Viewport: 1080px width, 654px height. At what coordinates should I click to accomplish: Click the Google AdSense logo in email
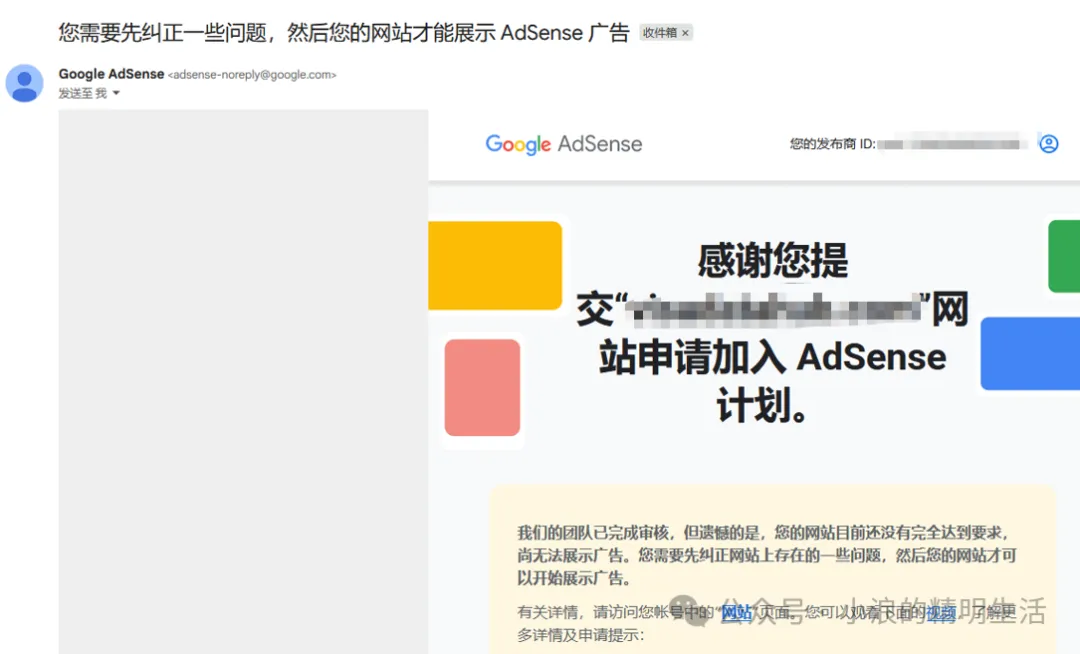(563, 144)
